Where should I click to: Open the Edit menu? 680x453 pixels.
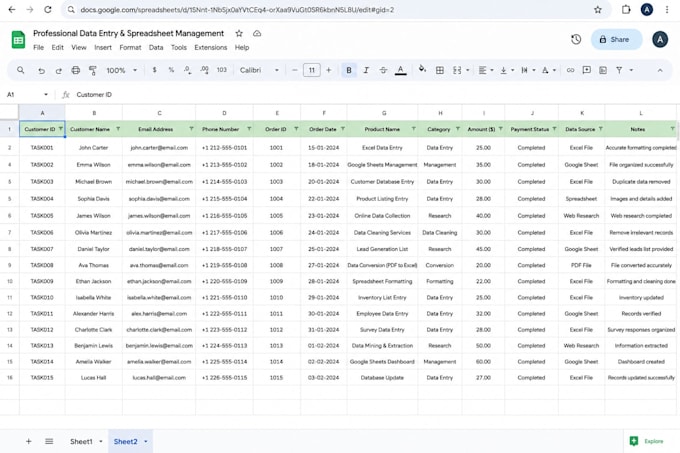click(57, 47)
